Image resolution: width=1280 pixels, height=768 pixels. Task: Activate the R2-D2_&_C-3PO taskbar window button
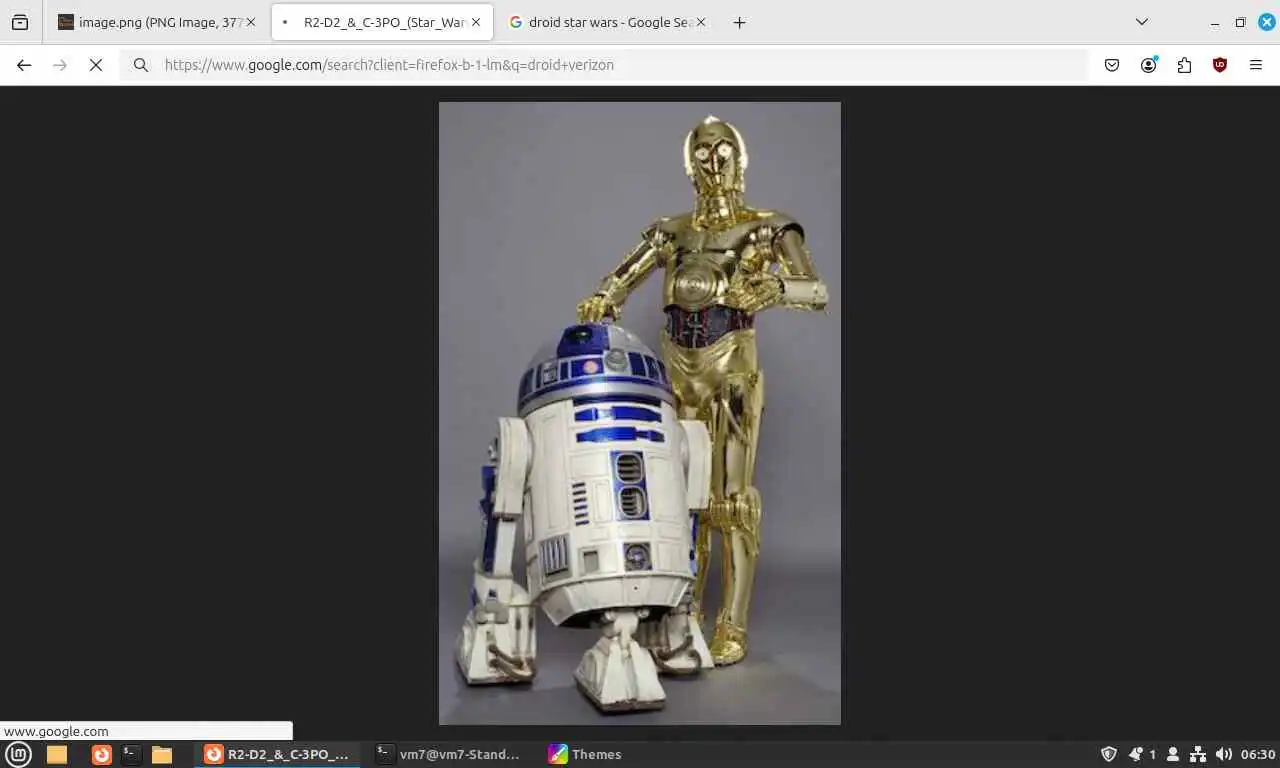coord(278,754)
